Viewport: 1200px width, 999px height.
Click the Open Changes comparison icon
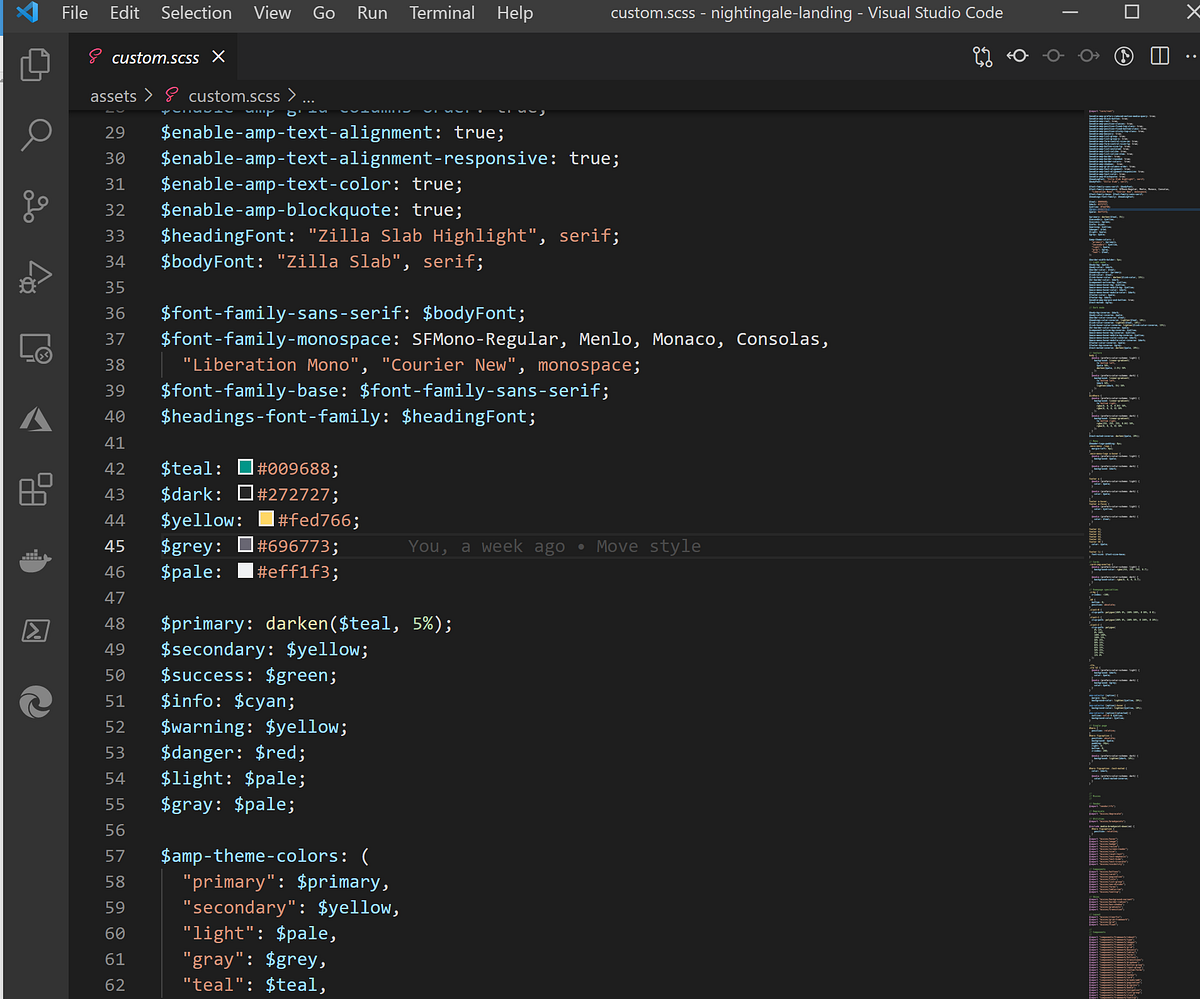(x=982, y=57)
